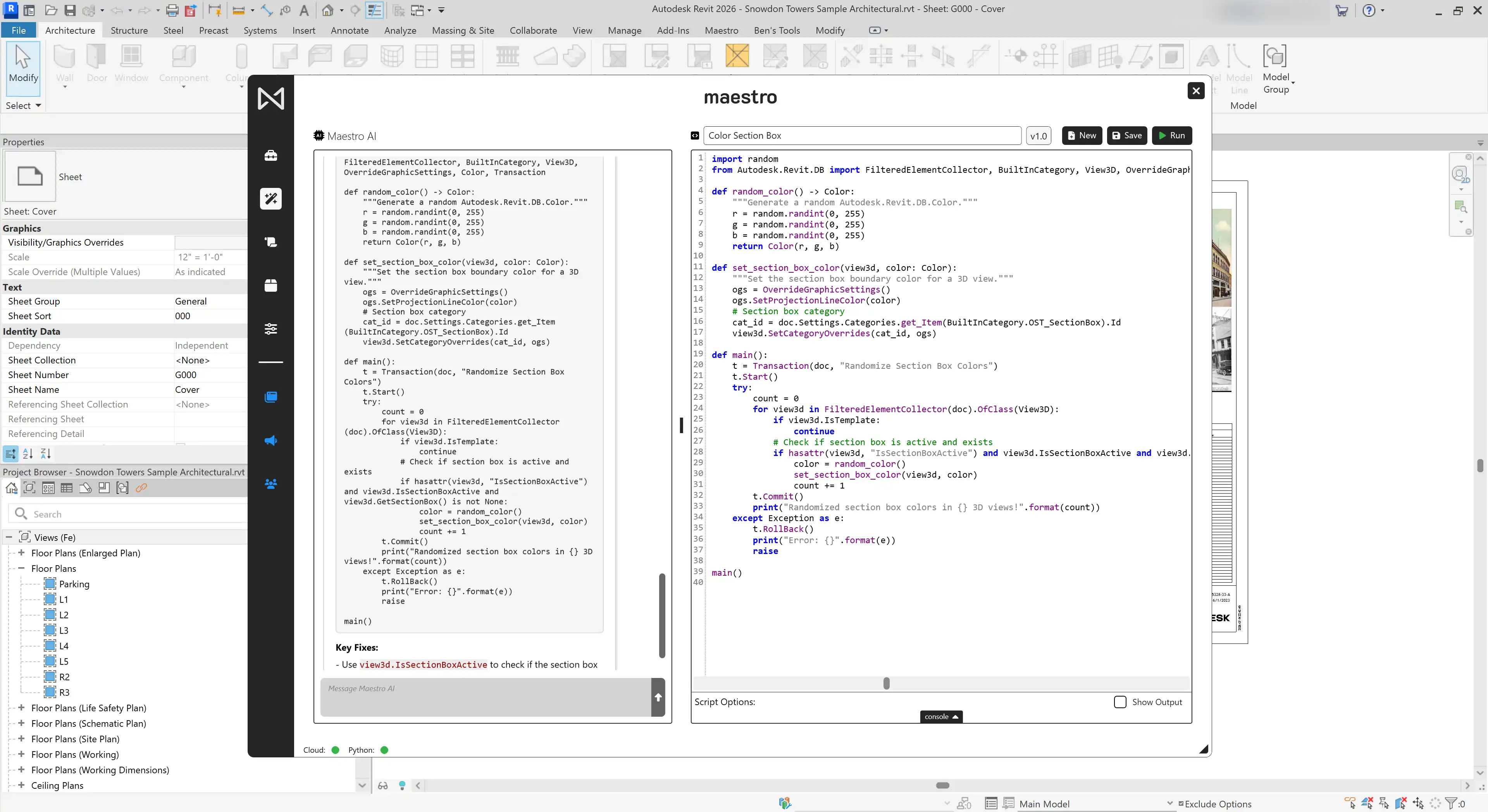Click the Switch Windows icon in quick access toolbar

click(x=417, y=10)
